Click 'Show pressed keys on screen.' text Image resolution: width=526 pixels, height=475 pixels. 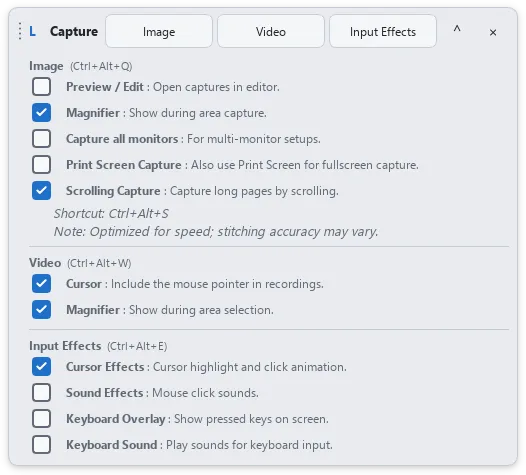pyautogui.click(x=251, y=419)
